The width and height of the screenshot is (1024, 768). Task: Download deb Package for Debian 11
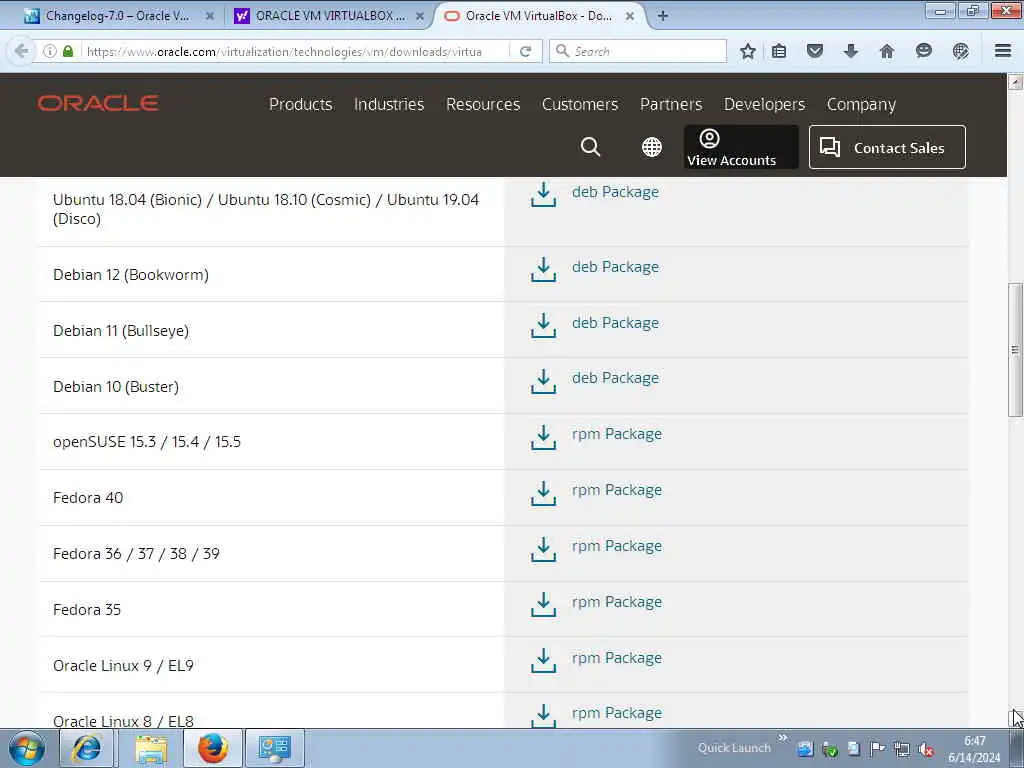615,323
